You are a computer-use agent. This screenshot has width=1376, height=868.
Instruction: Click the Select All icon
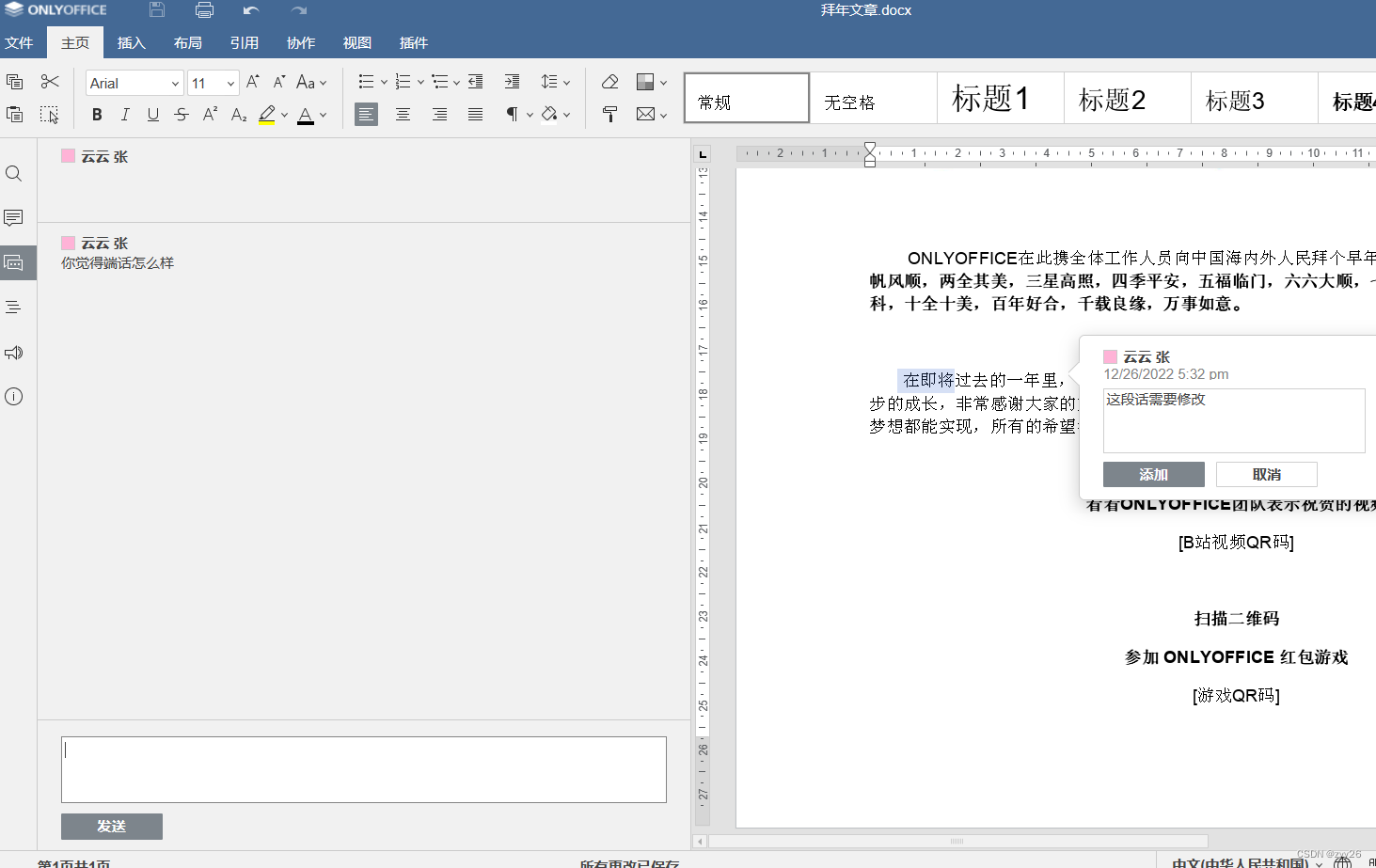click(50, 114)
